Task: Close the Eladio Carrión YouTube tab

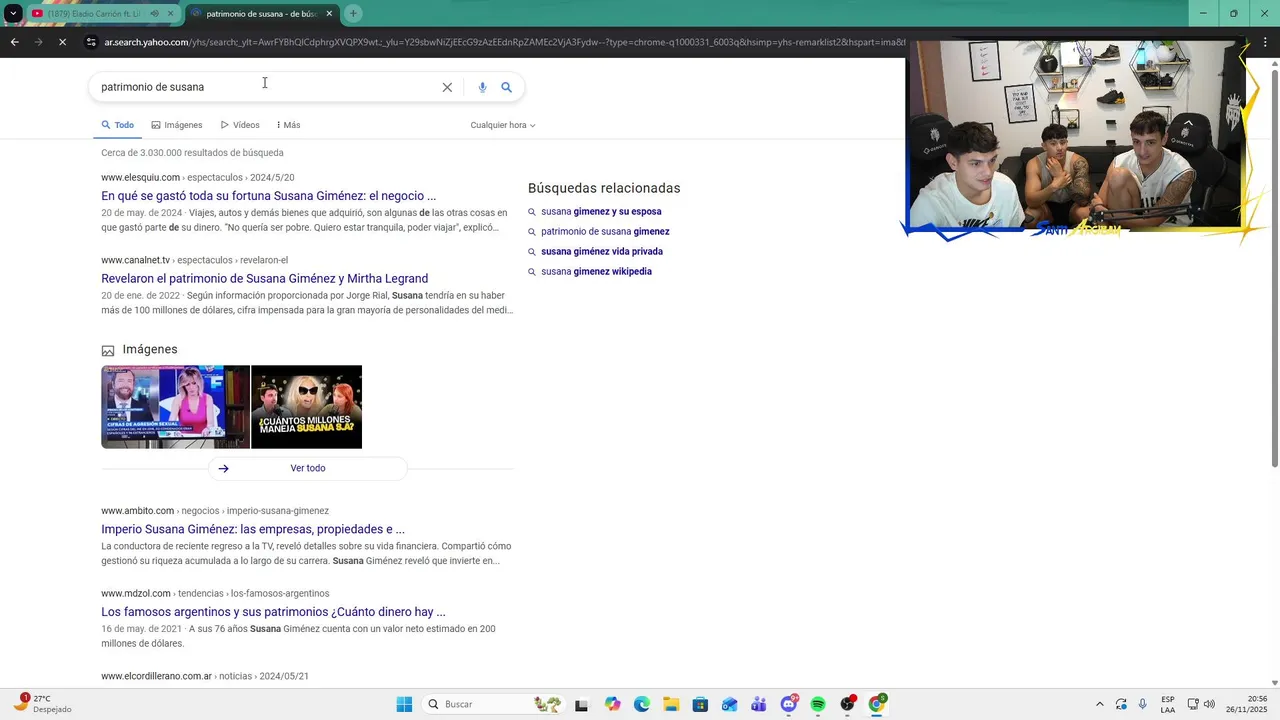Action: [170, 14]
